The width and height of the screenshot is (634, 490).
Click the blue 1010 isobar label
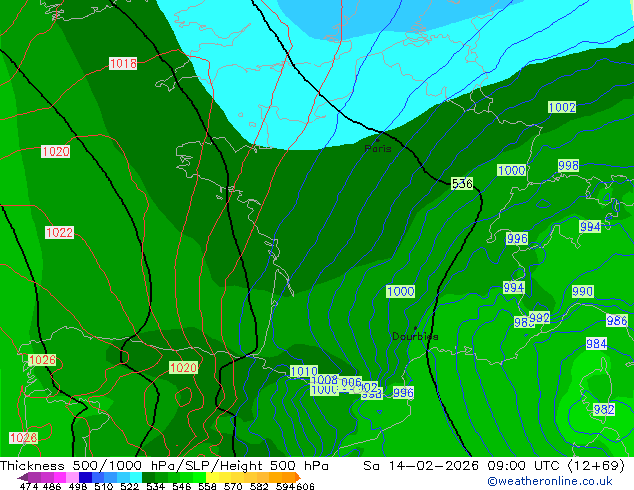click(304, 371)
